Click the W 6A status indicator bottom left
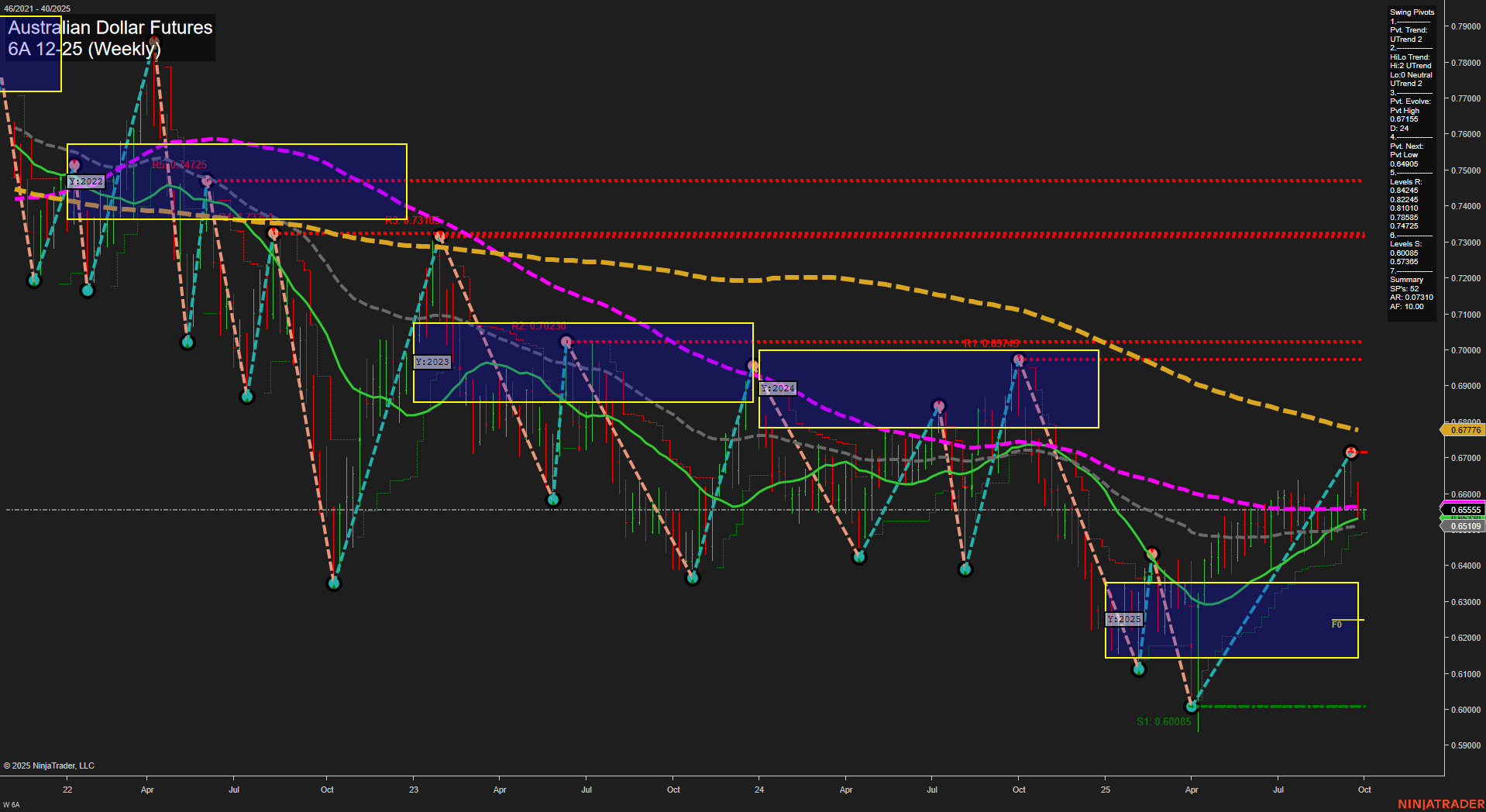 click(x=11, y=803)
